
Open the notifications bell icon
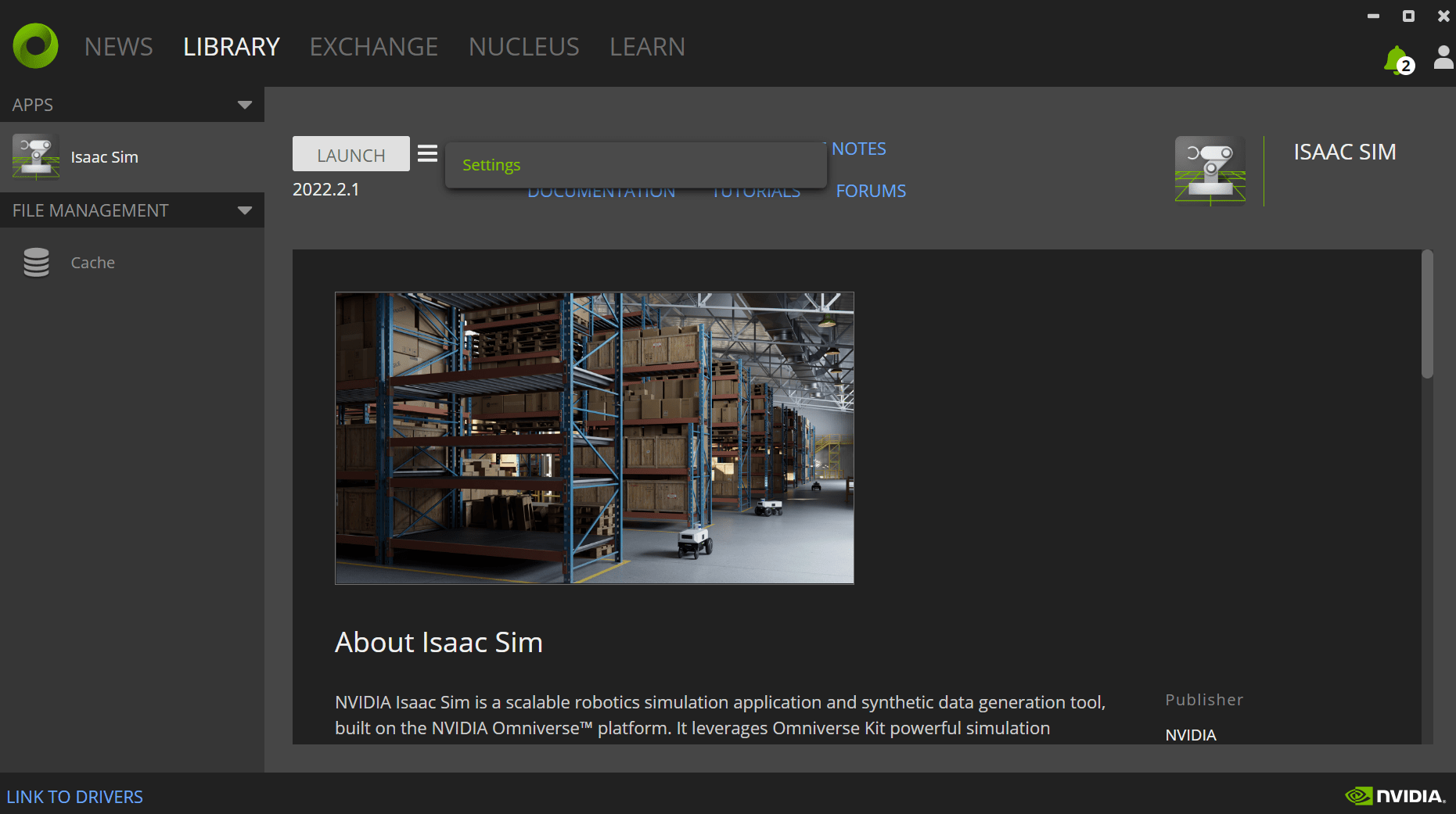pos(1395,59)
